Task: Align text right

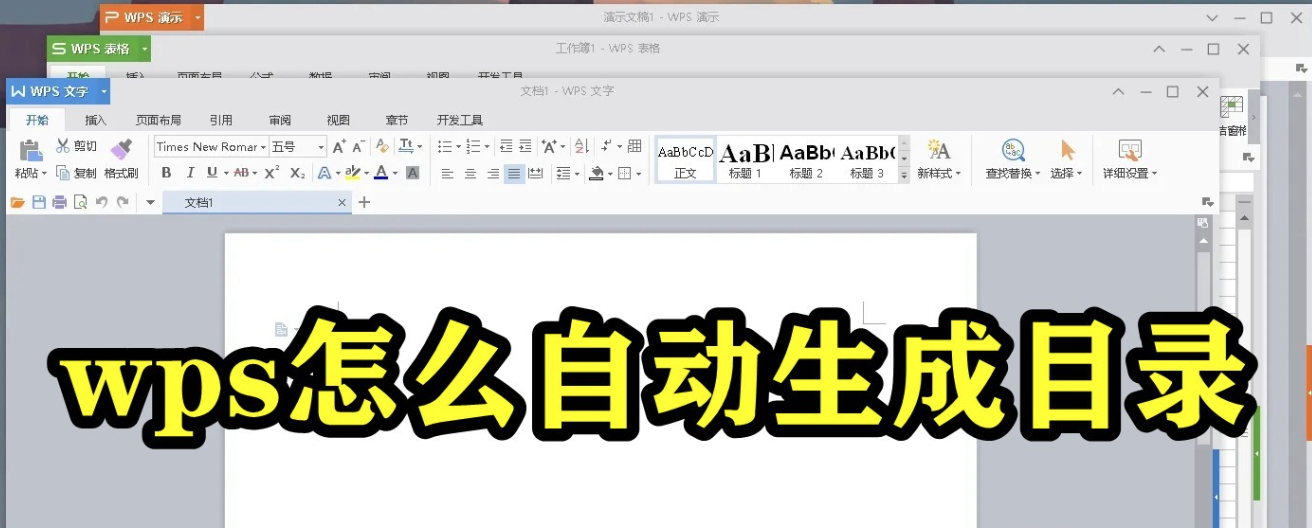Action: click(x=492, y=173)
